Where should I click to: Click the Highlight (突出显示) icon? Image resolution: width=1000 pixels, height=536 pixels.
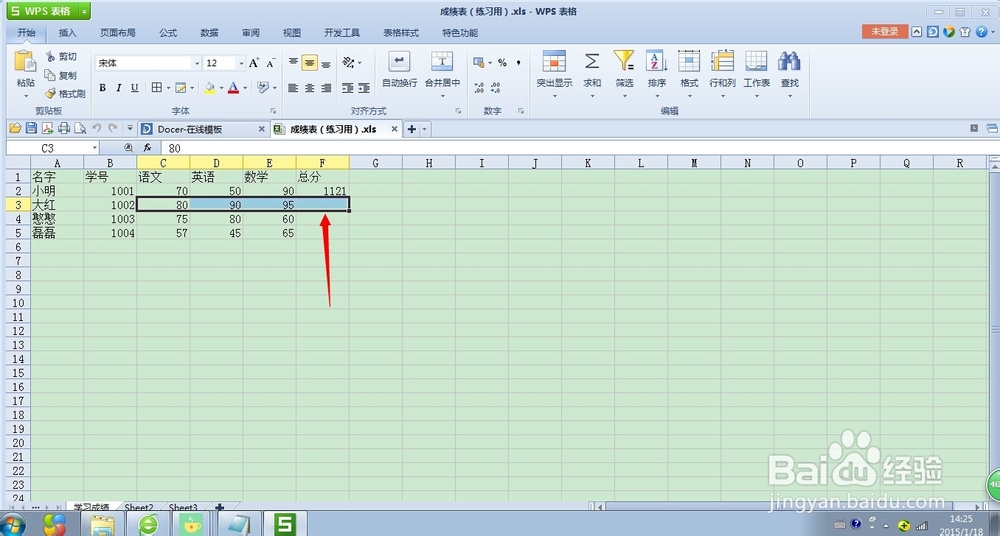[554, 61]
